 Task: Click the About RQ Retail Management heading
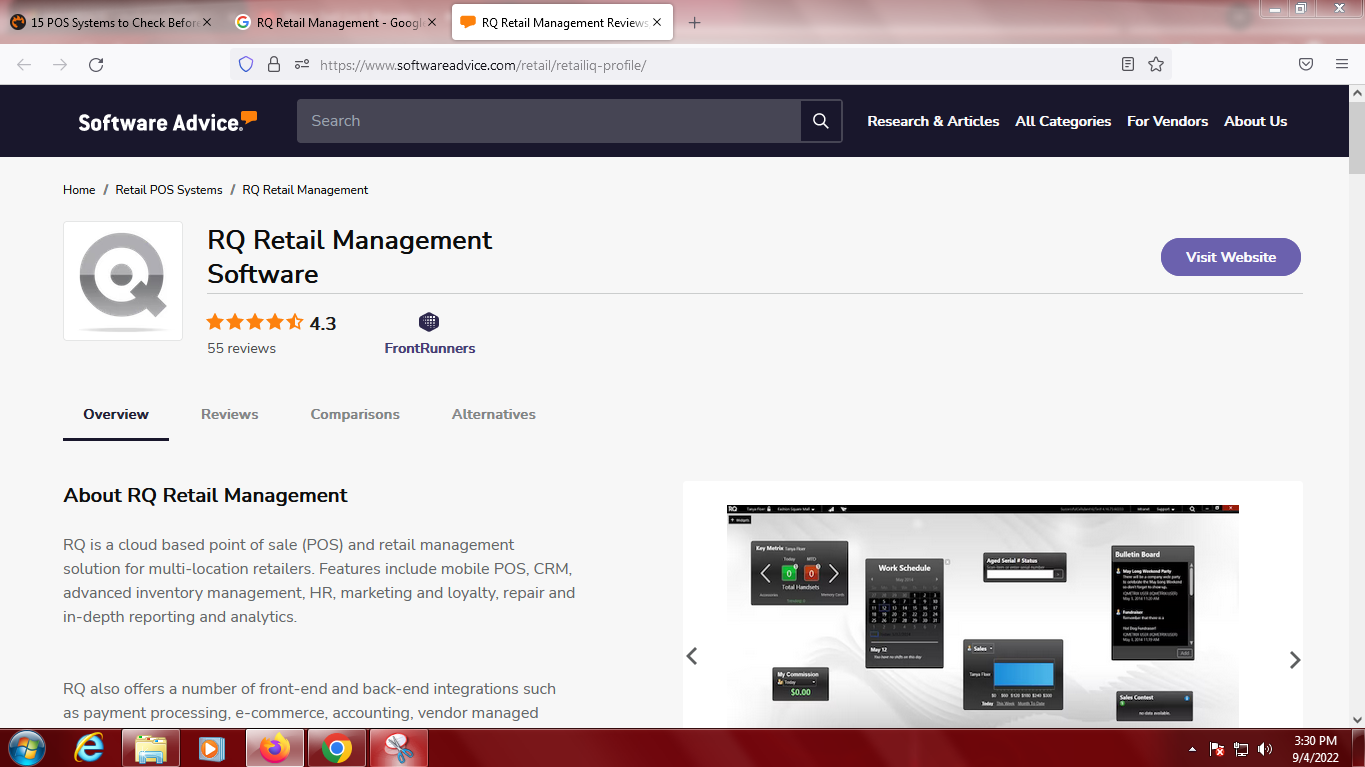point(205,495)
